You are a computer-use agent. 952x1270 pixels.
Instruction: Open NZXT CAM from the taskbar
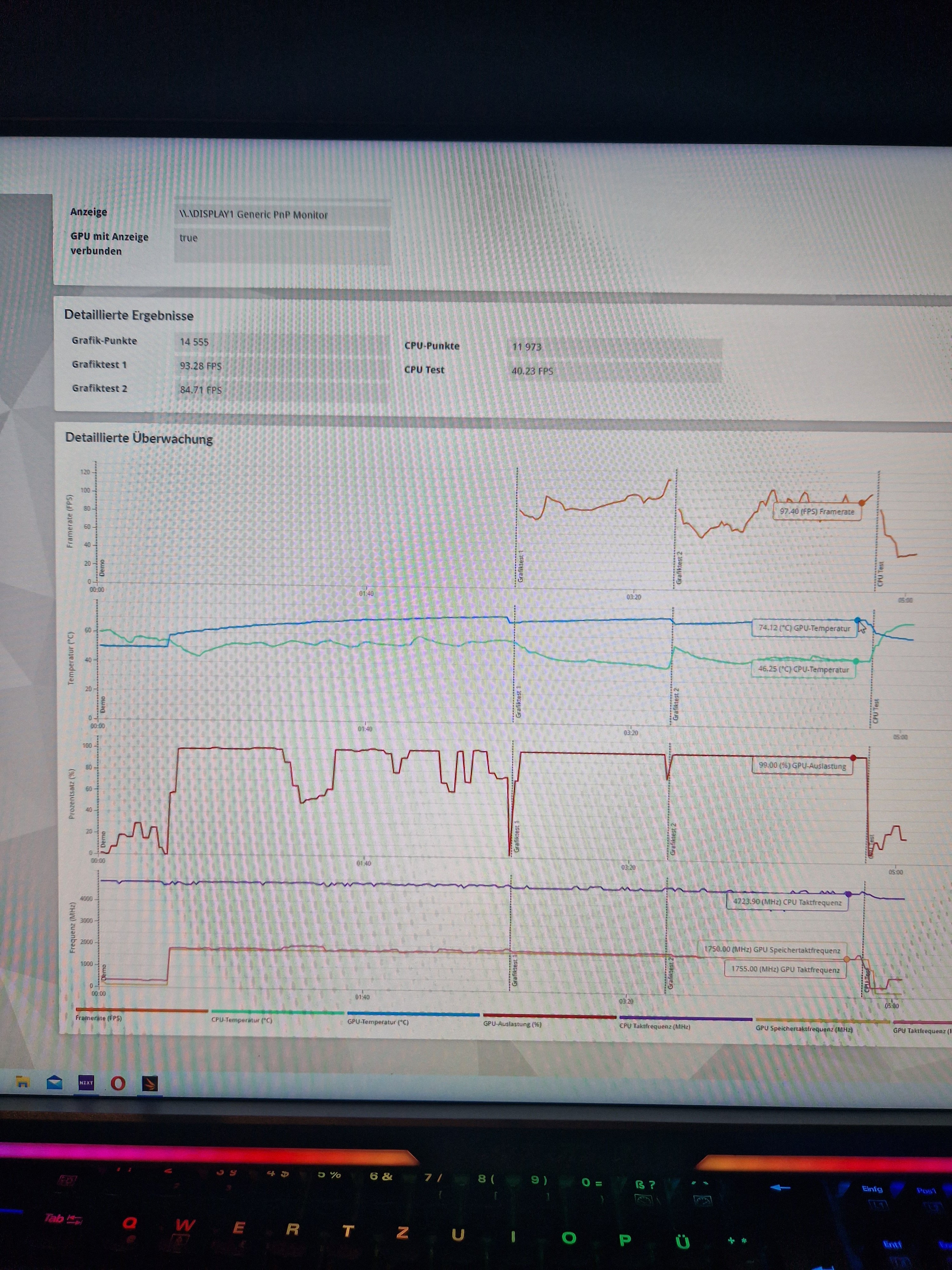pyautogui.click(x=86, y=1083)
